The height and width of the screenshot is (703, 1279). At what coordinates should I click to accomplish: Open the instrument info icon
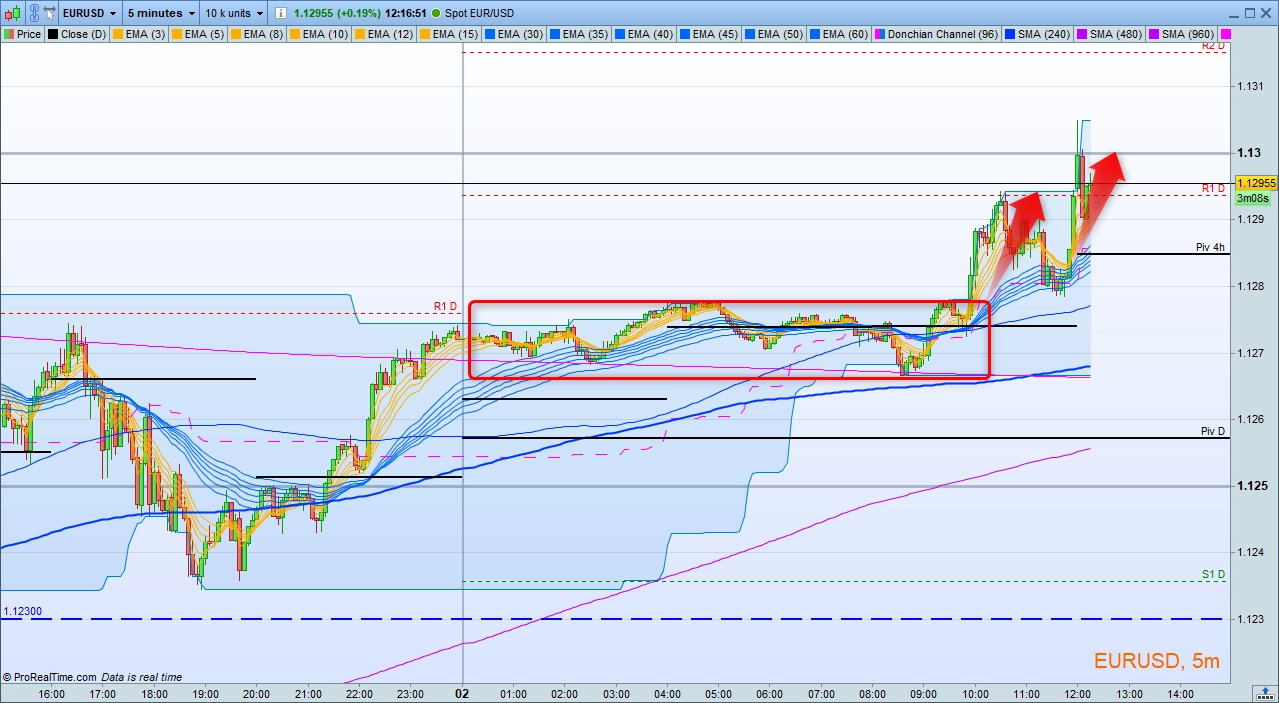(x=282, y=13)
